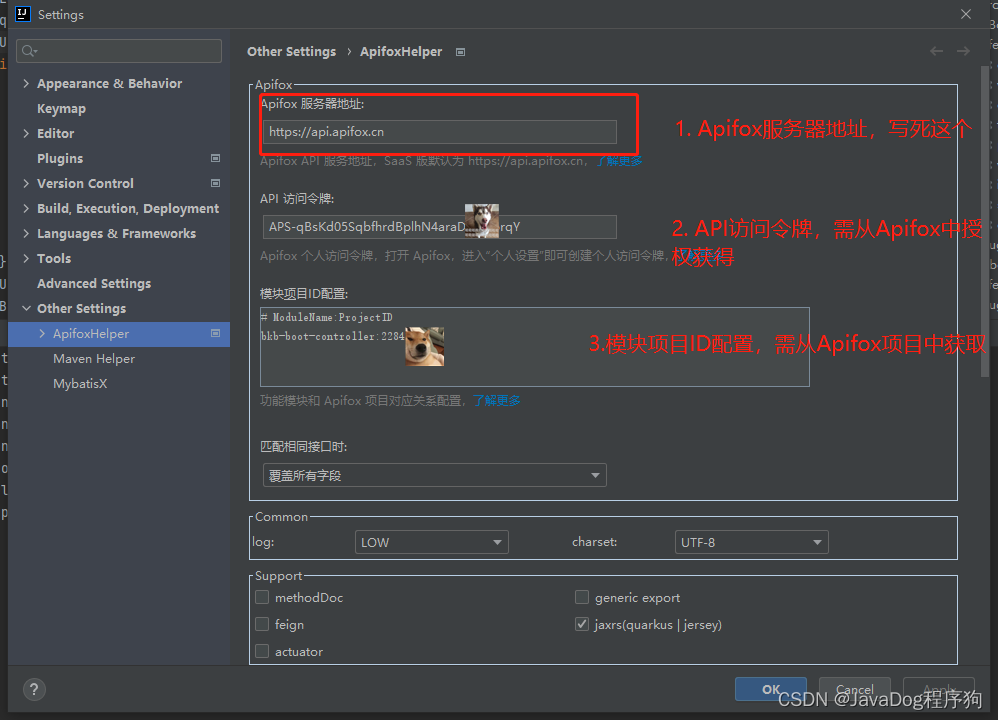998x720 pixels.
Task: Click the Apply button
Action: click(x=939, y=689)
